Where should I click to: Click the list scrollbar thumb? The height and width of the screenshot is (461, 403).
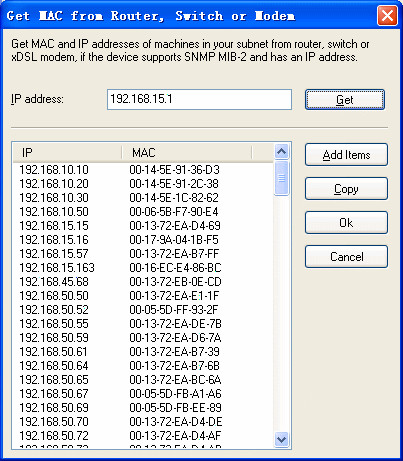(282, 178)
